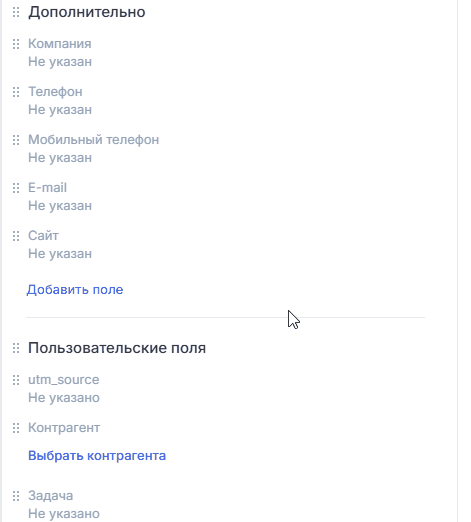Open the Выбрать контрагента link
The width and height of the screenshot is (471, 522).
pos(97,455)
